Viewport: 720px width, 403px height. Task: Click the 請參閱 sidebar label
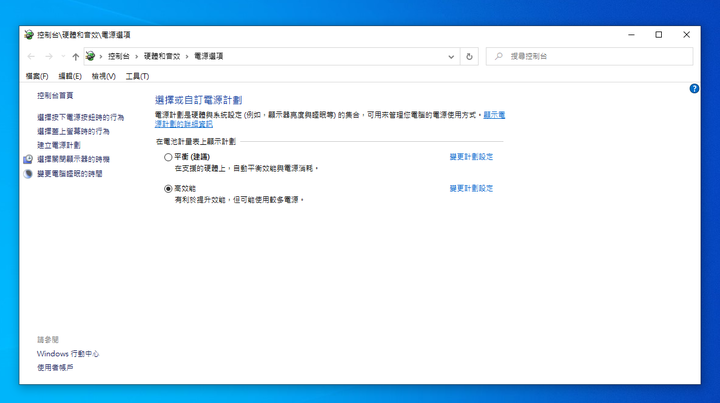click(48, 340)
